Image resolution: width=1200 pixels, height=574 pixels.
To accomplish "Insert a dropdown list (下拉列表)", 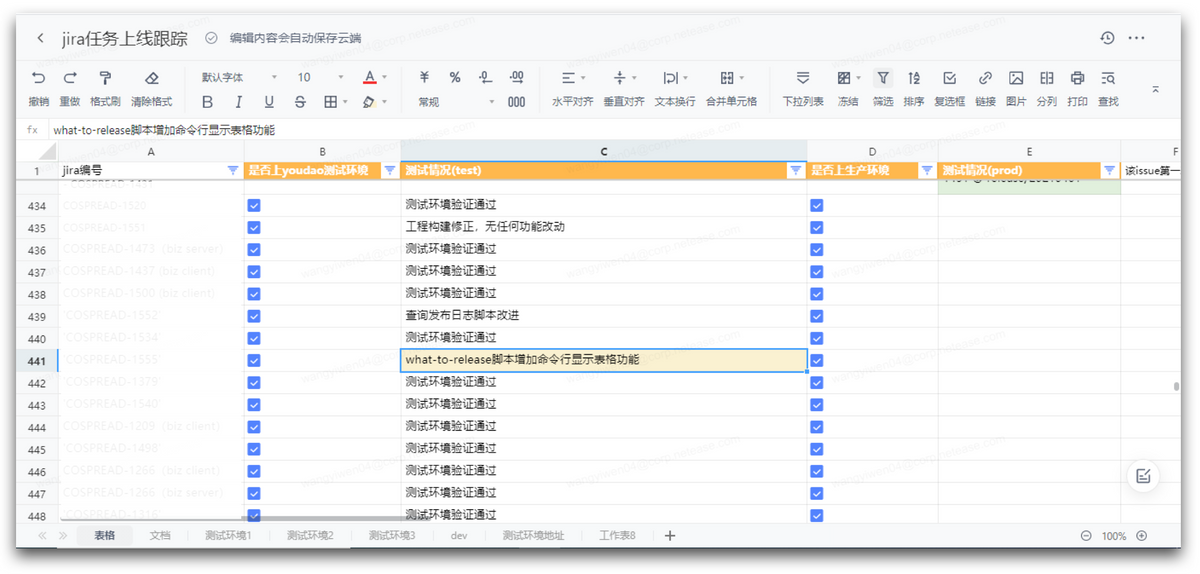I will (x=803, y=78).
